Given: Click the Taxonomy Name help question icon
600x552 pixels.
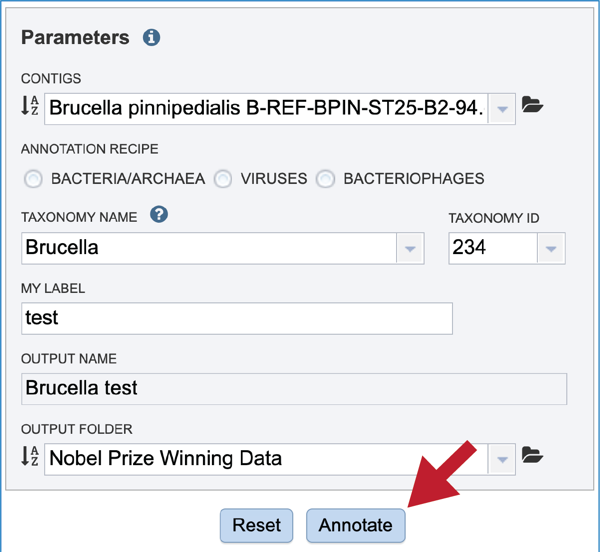Looking at the screenshot, I should [159, 214].
